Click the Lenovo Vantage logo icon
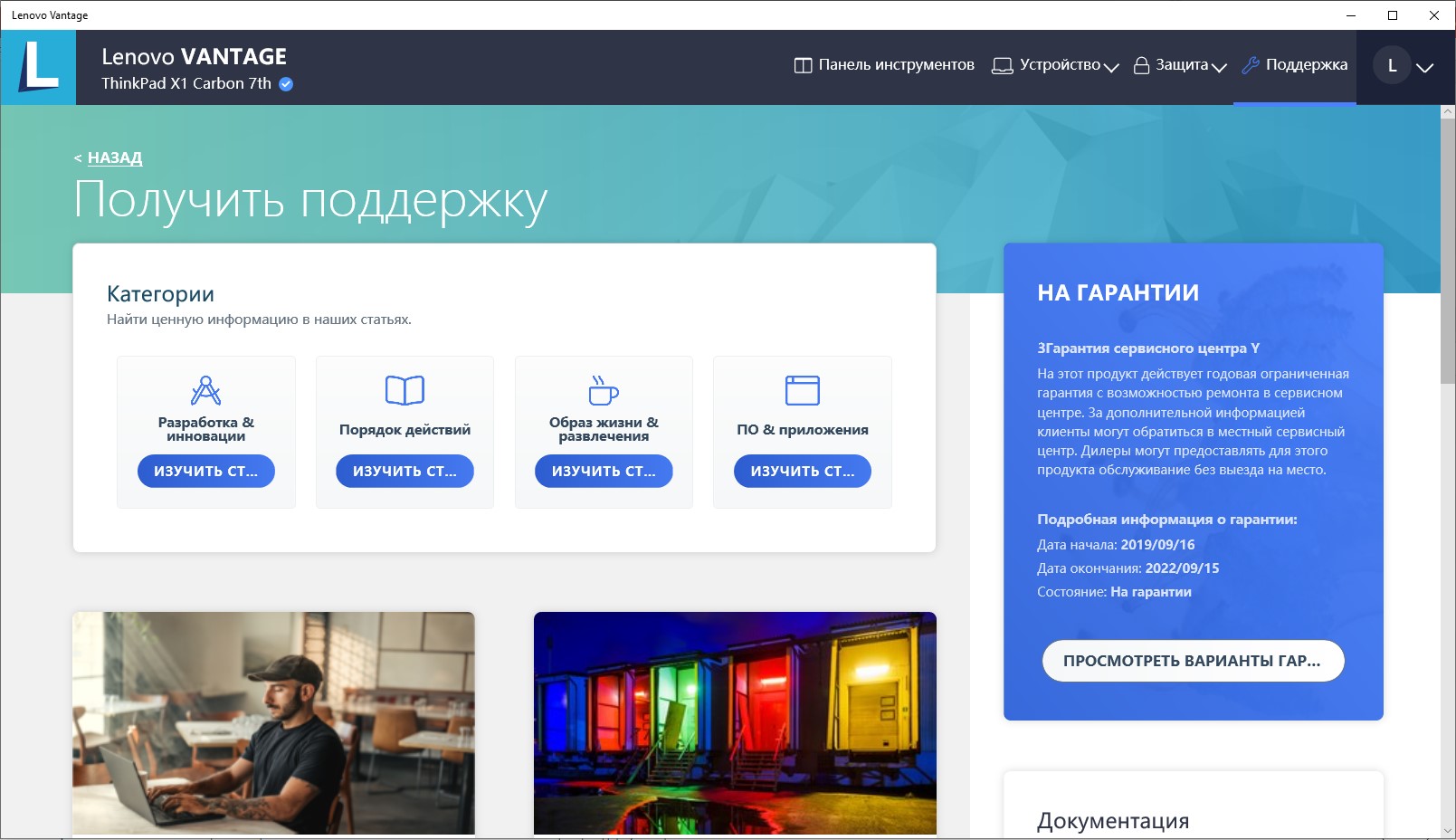This screenshot has width=1456, height=840. click(38, 67)
